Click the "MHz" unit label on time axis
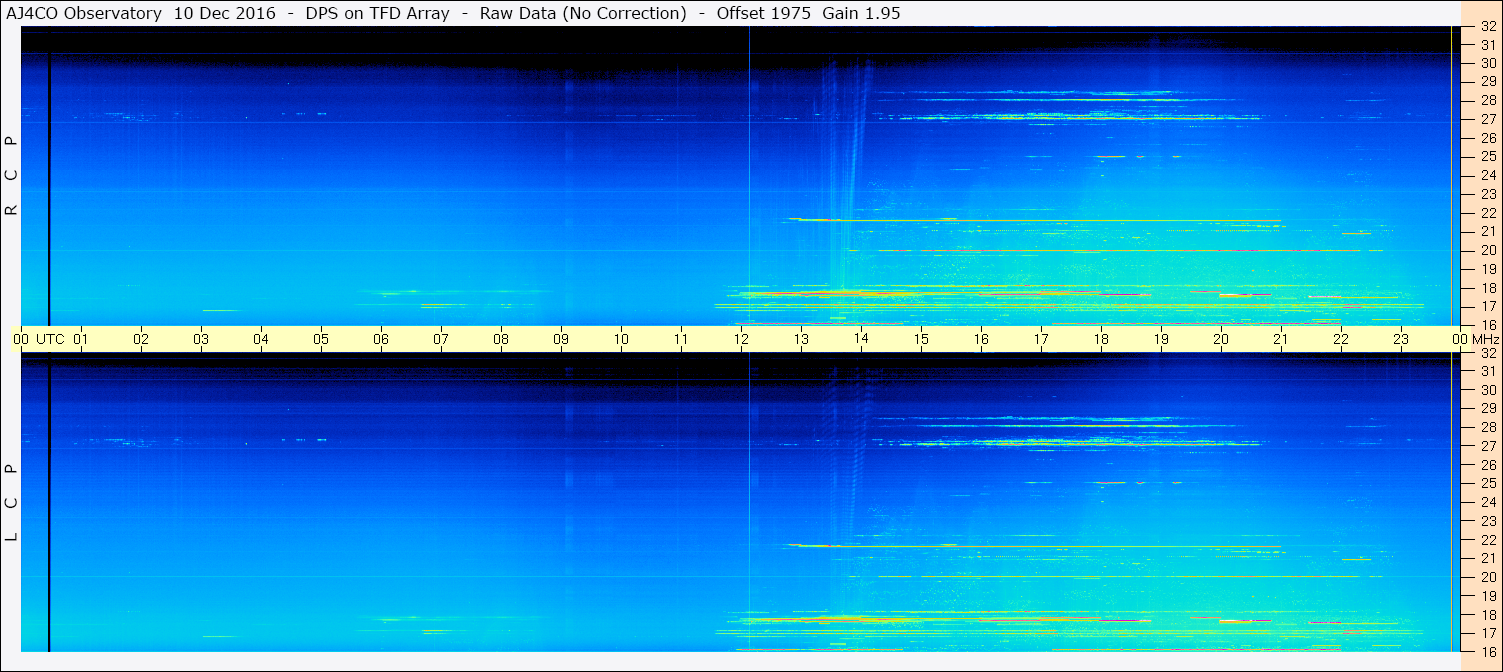1503x672 pixels. pos(1485,339)
